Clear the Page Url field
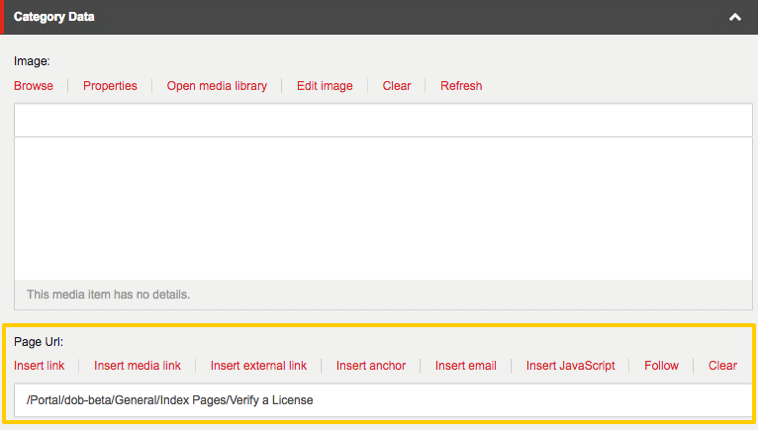Screen dimensions: 758x430 [x=723, y=366]
